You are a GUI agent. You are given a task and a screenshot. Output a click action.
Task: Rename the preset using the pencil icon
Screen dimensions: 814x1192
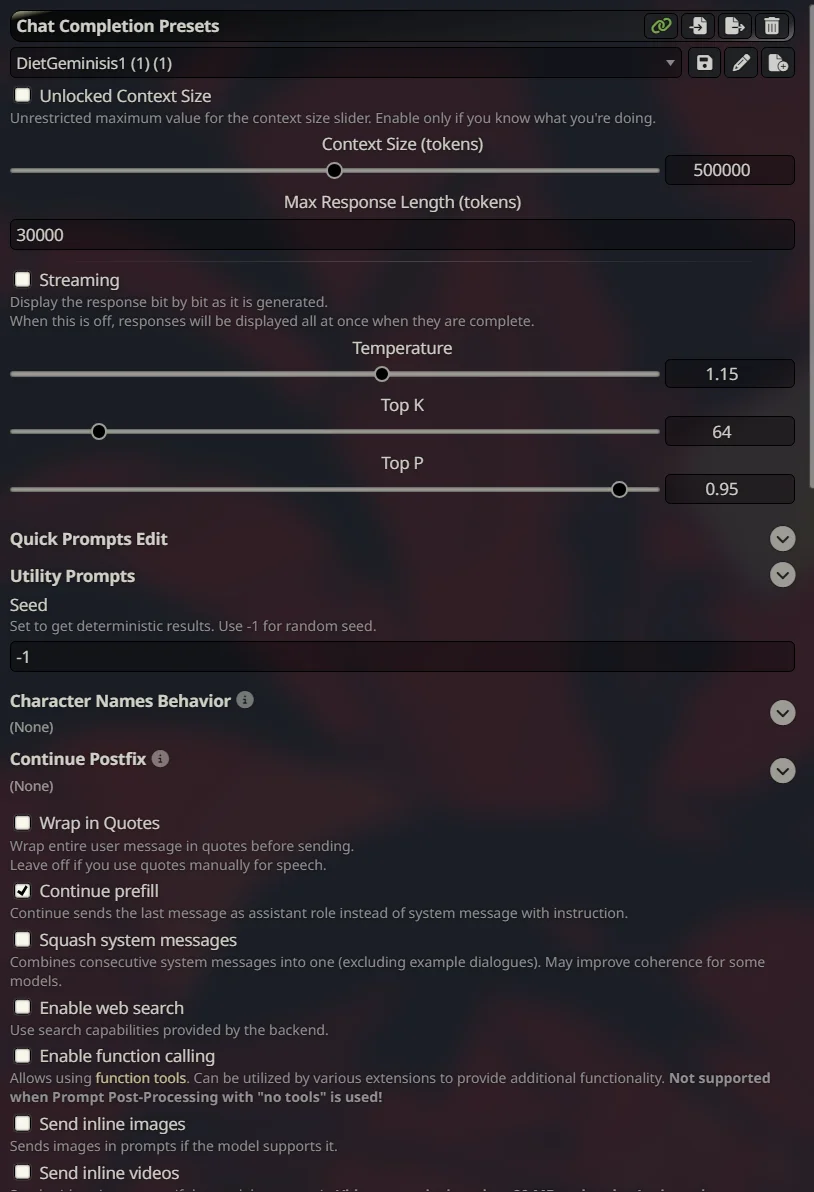741,63
